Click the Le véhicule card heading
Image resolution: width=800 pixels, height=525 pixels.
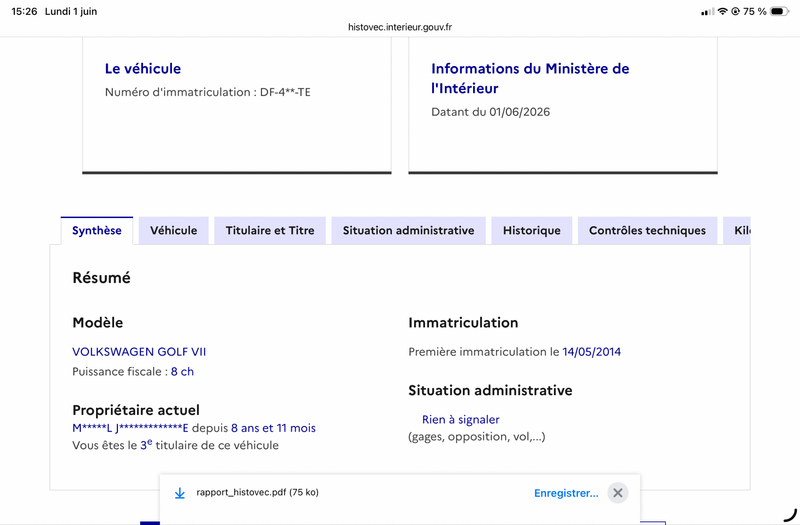click(x=143, y=68)
